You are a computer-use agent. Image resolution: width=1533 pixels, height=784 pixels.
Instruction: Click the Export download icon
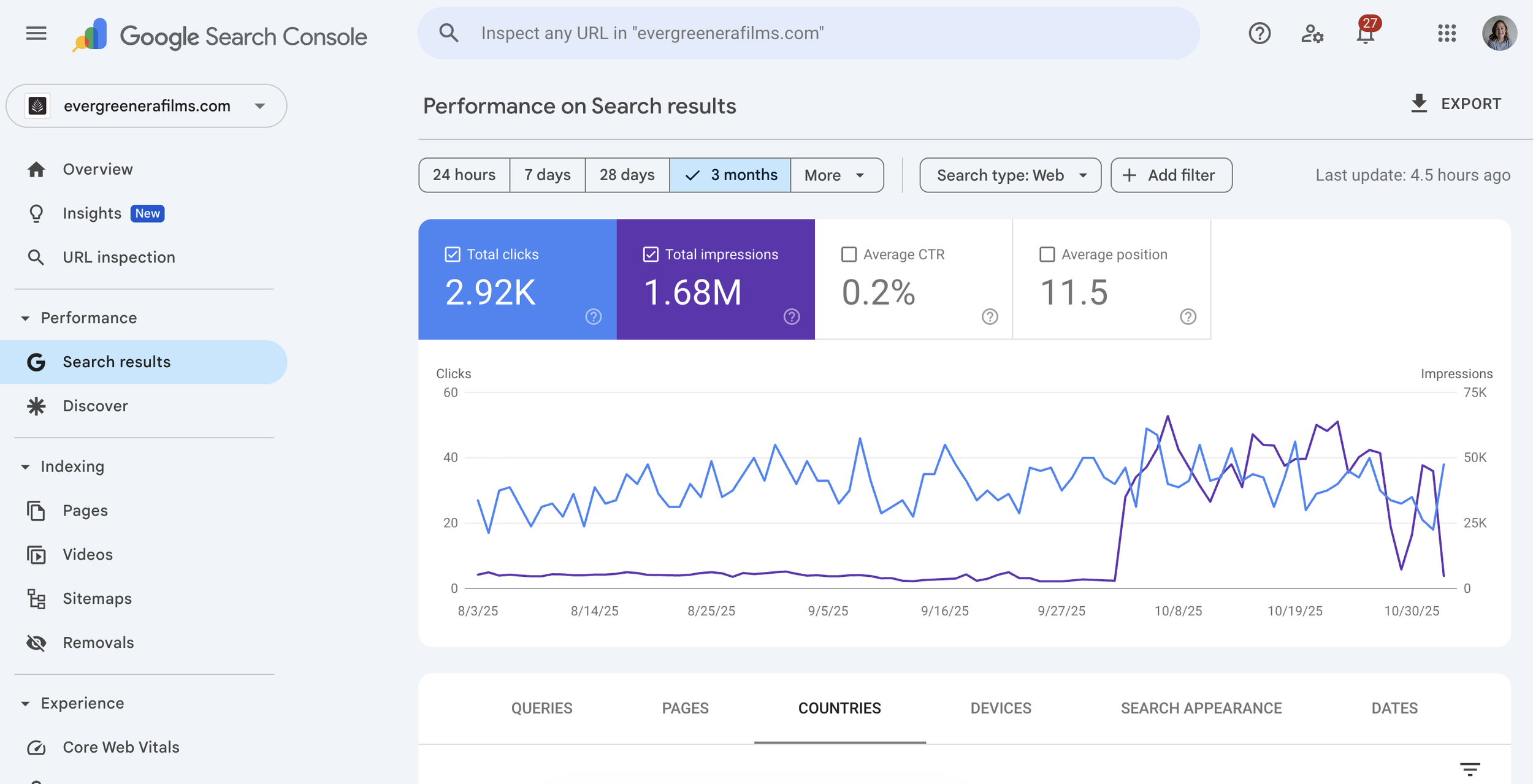pyautogui.click(x=1419, y=104)
